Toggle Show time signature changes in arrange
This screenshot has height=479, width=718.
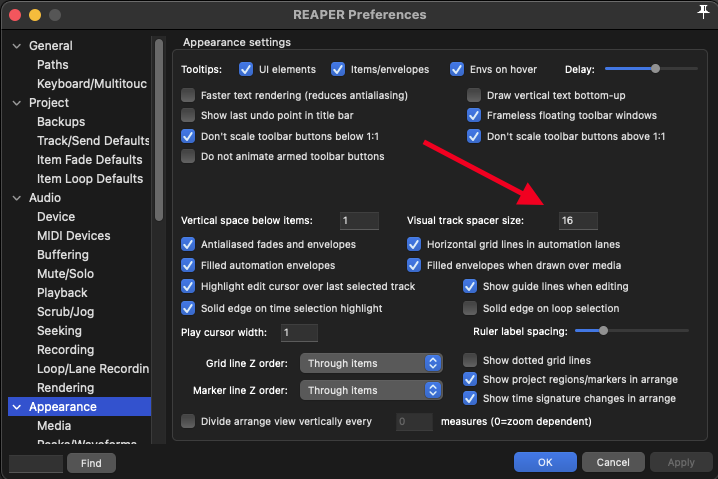[x=470, y=398]
